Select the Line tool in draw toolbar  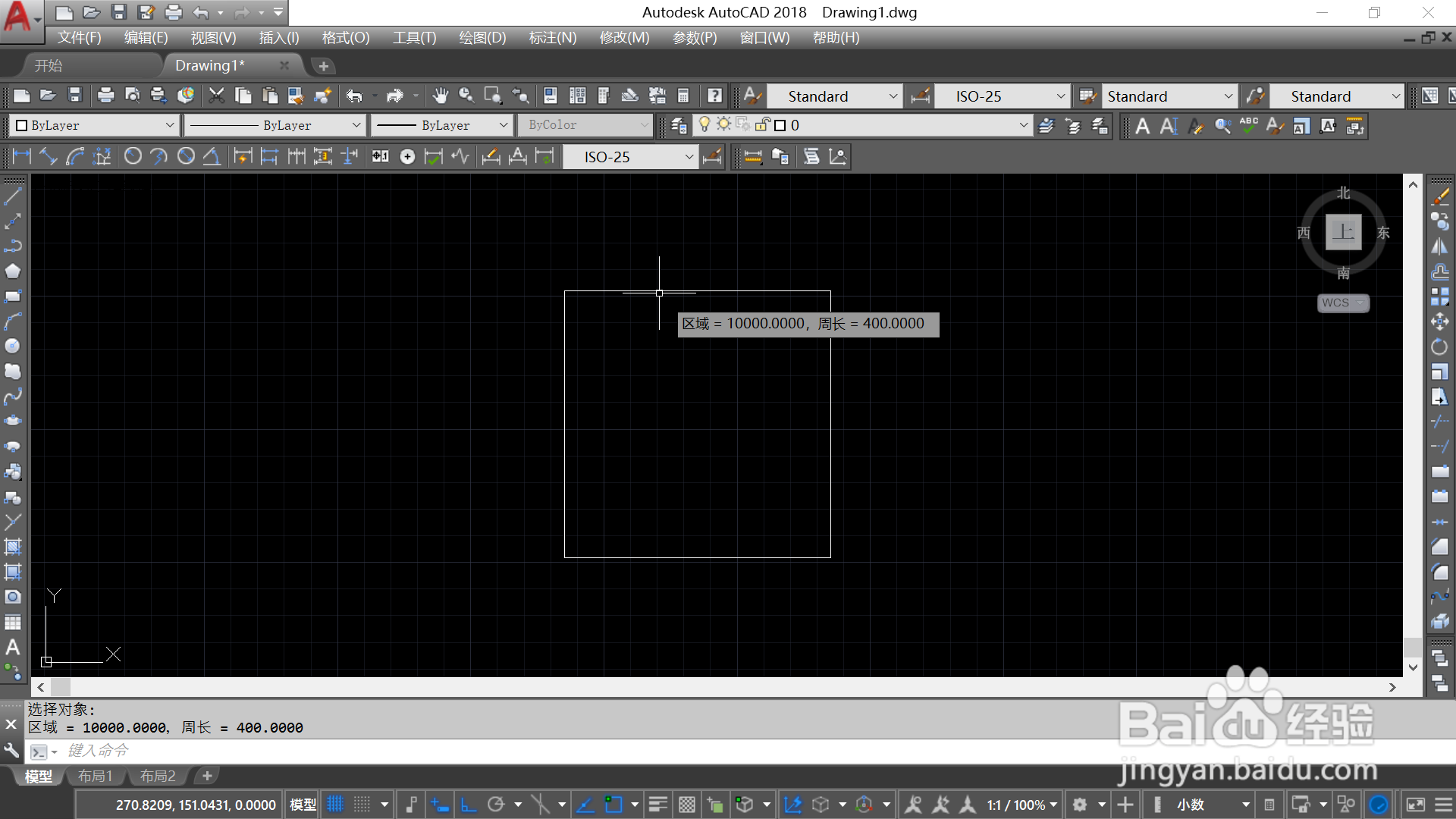point(13,196)
